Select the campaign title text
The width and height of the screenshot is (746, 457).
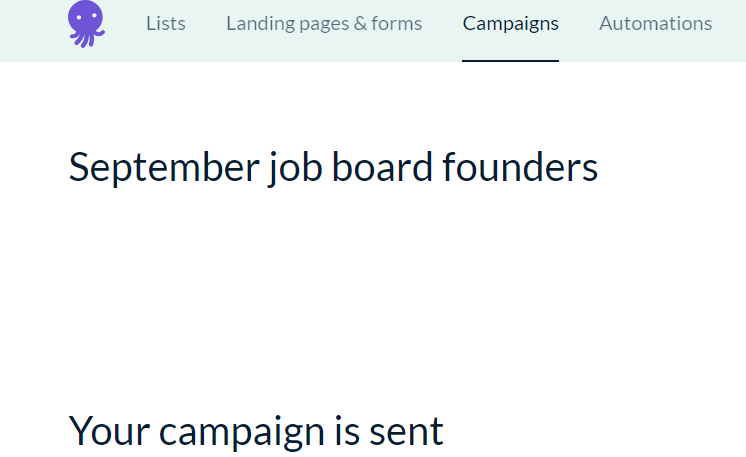tap(333, 167)
